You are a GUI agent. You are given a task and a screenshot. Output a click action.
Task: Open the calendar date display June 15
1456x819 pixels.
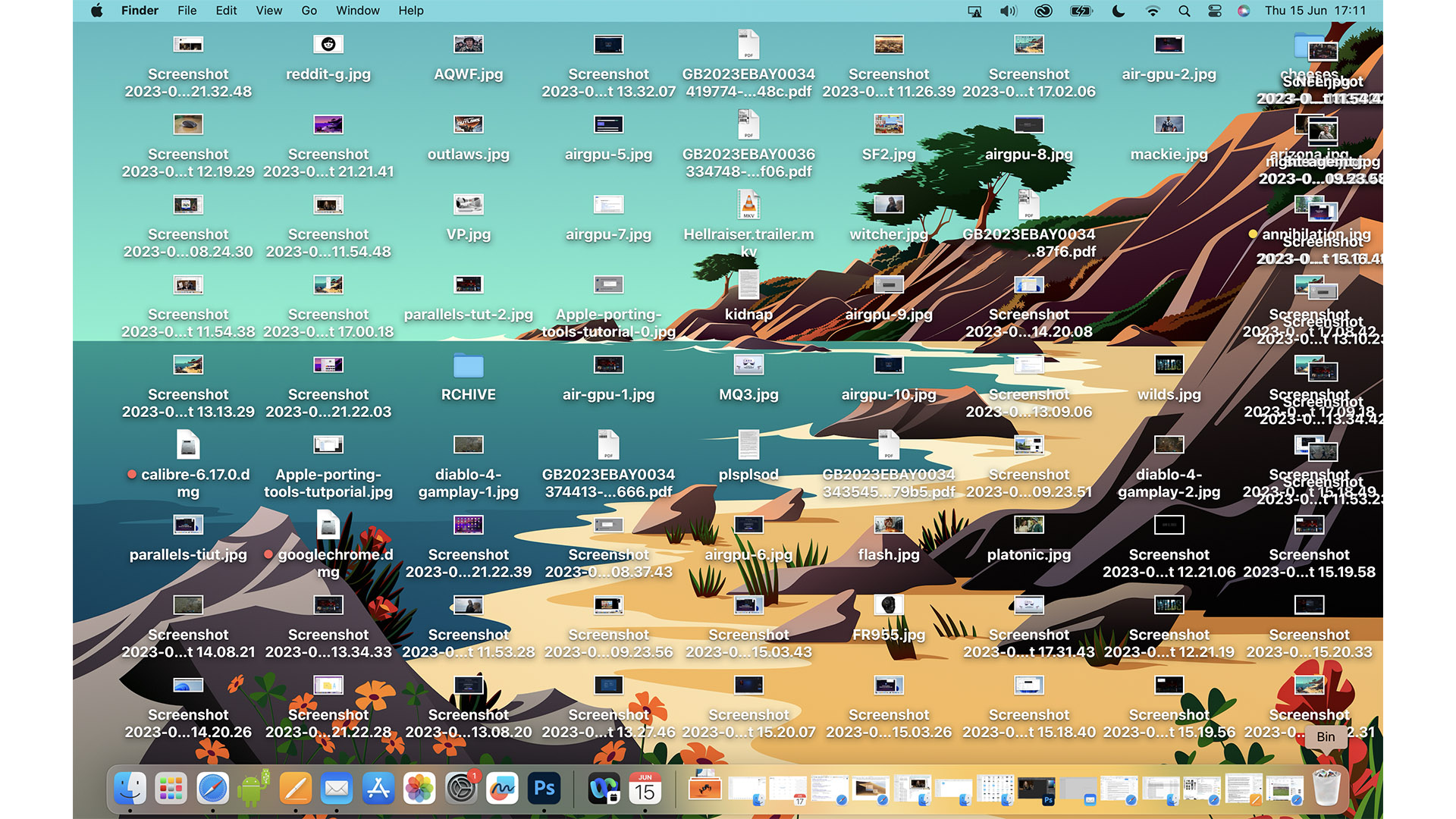coord(645,789)
